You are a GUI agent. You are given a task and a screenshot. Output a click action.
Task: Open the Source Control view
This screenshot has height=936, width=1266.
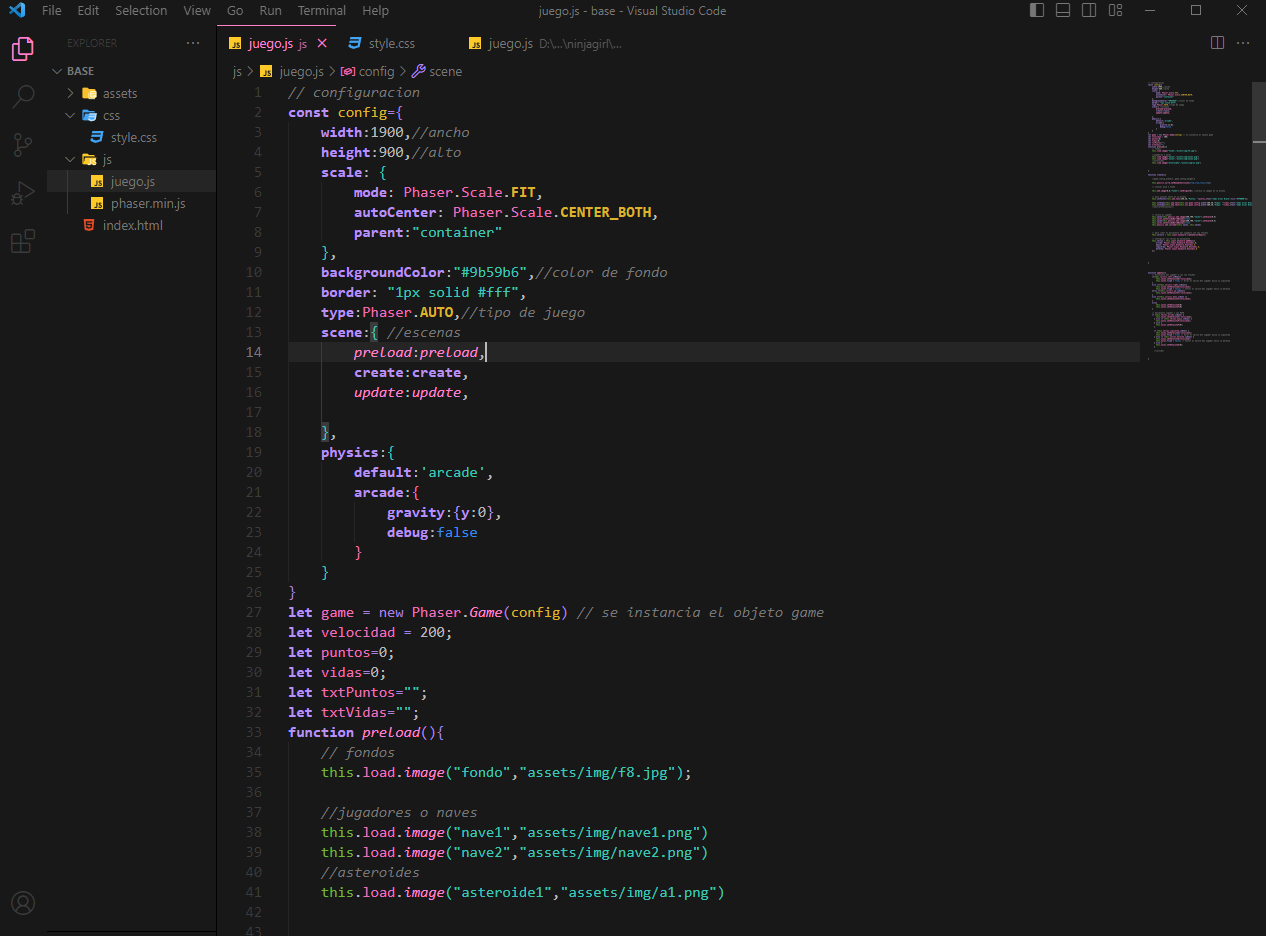(x=22, y=145)
